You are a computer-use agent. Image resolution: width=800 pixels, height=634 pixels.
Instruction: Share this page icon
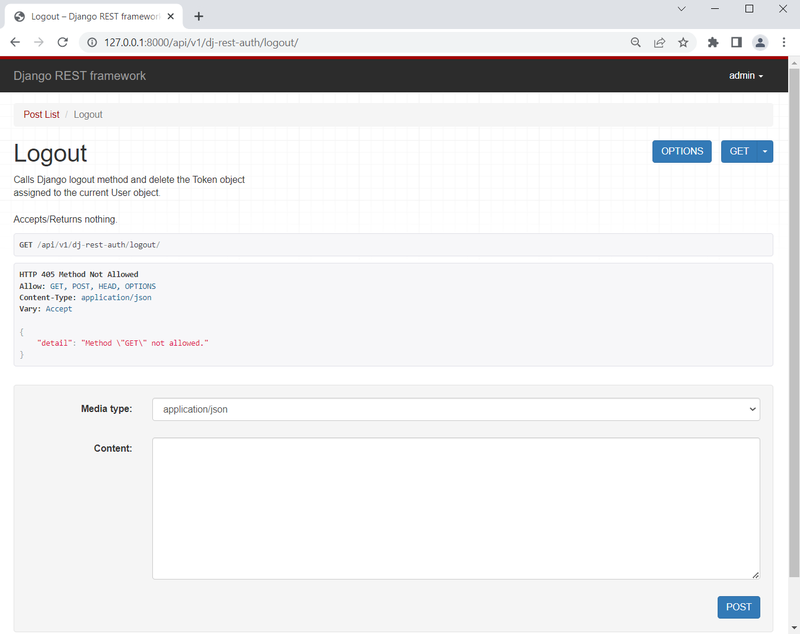tap(659, 42)
